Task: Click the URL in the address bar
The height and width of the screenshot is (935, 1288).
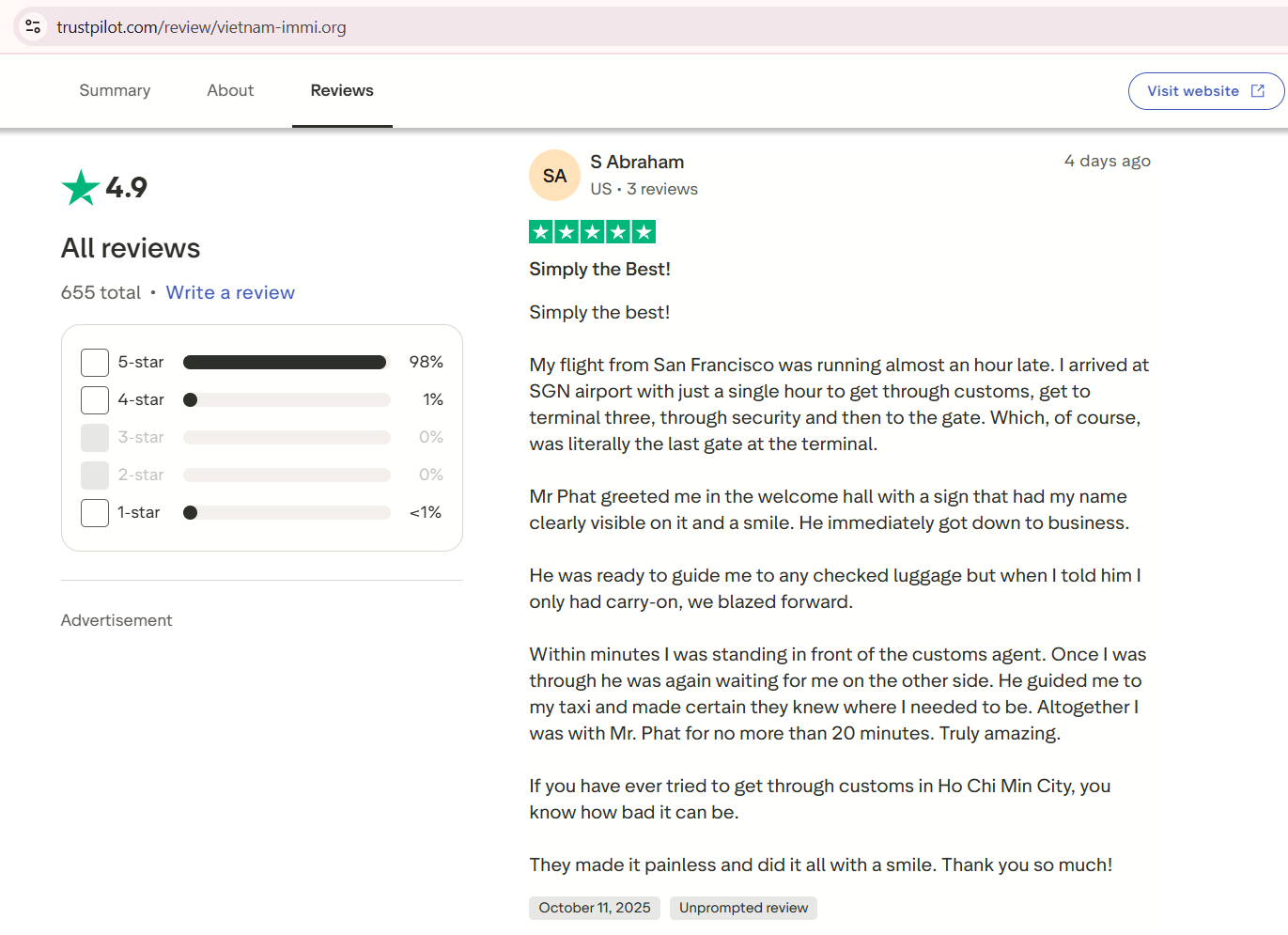Action: 201,27
